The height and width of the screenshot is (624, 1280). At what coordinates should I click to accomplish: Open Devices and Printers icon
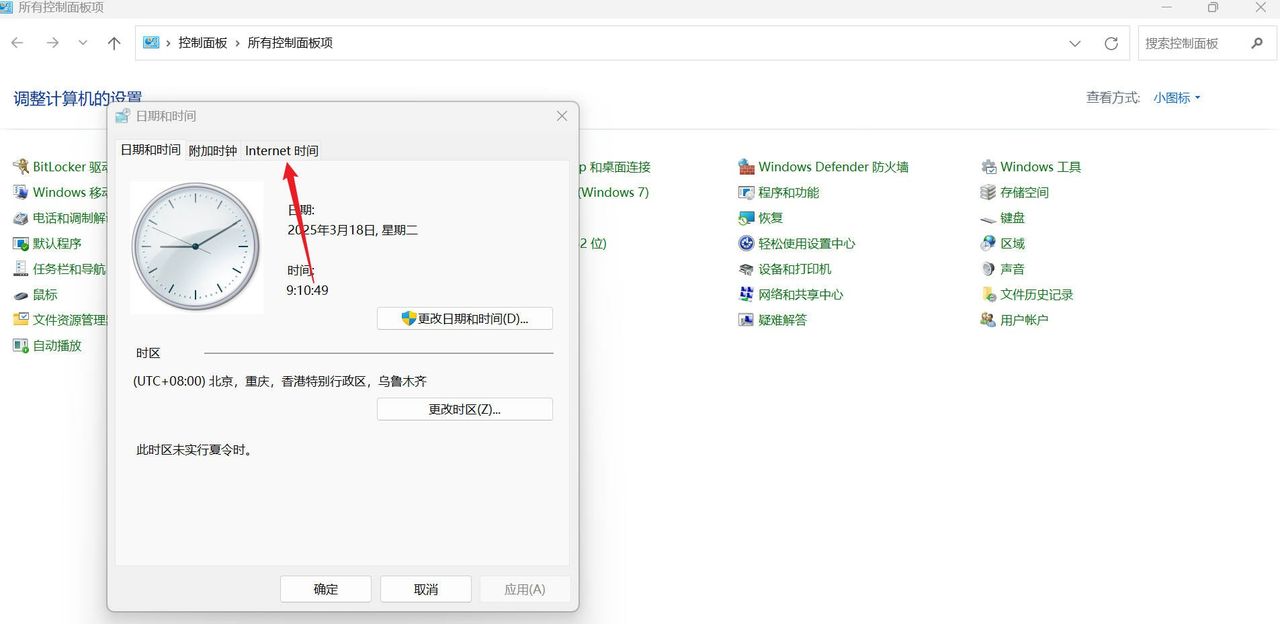[x=746, y=269]
